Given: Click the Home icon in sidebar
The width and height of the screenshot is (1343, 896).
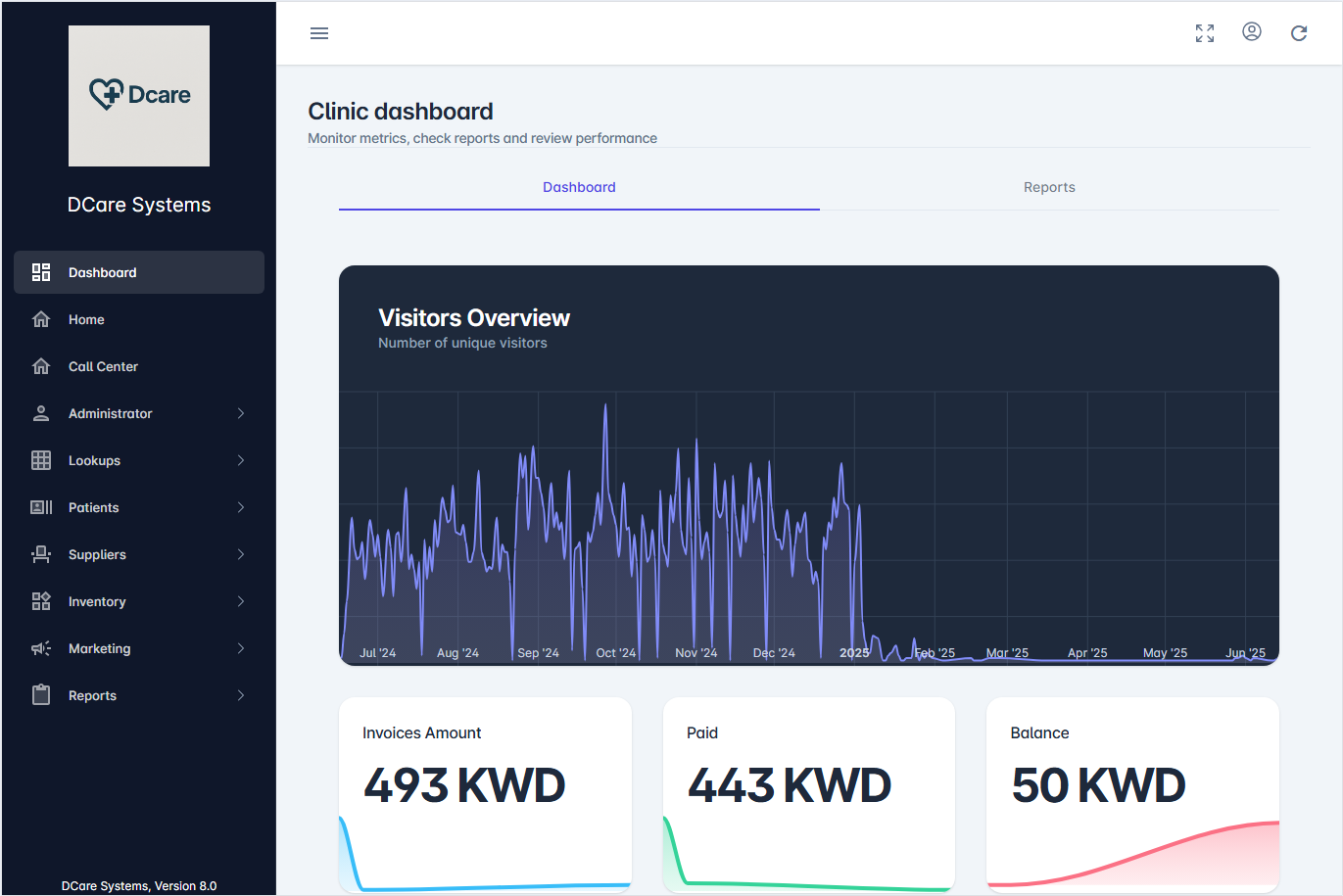Looking at the screenshot, I should click(x=40, y=319).
